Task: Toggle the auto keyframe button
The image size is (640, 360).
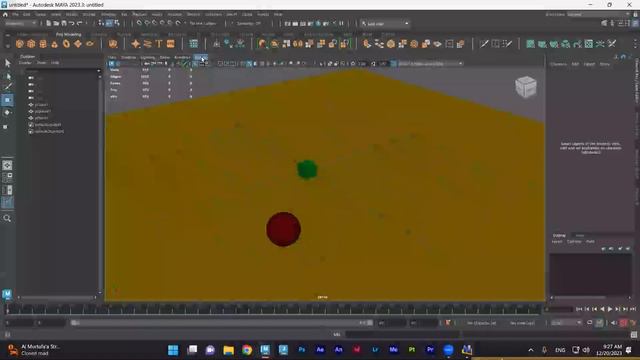Action: pyautogui.click(x=624, y=323)
